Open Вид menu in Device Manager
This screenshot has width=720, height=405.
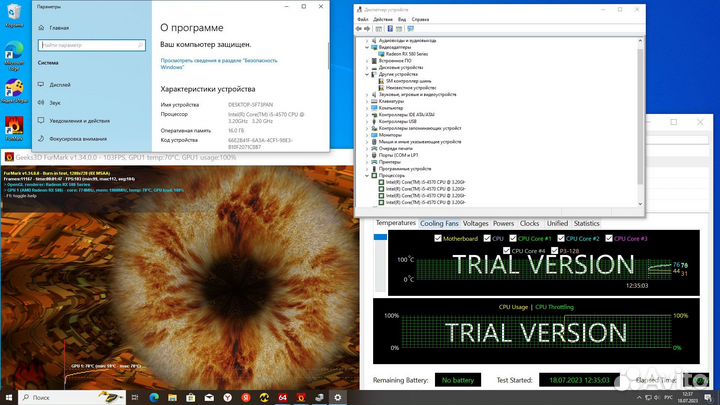(402, 19)
